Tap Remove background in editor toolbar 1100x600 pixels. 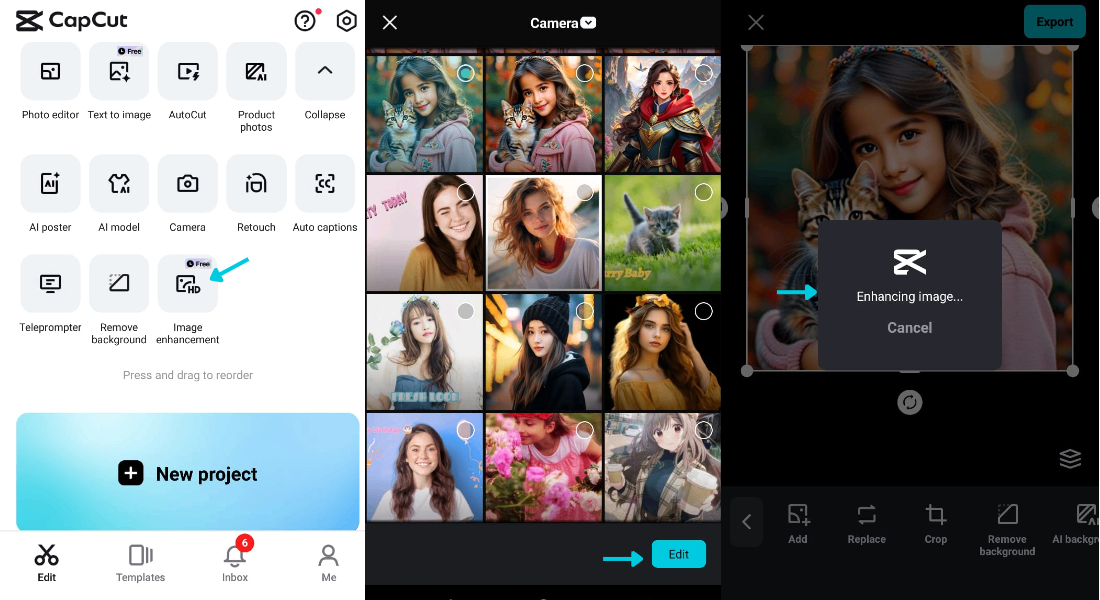point(1007,530)
